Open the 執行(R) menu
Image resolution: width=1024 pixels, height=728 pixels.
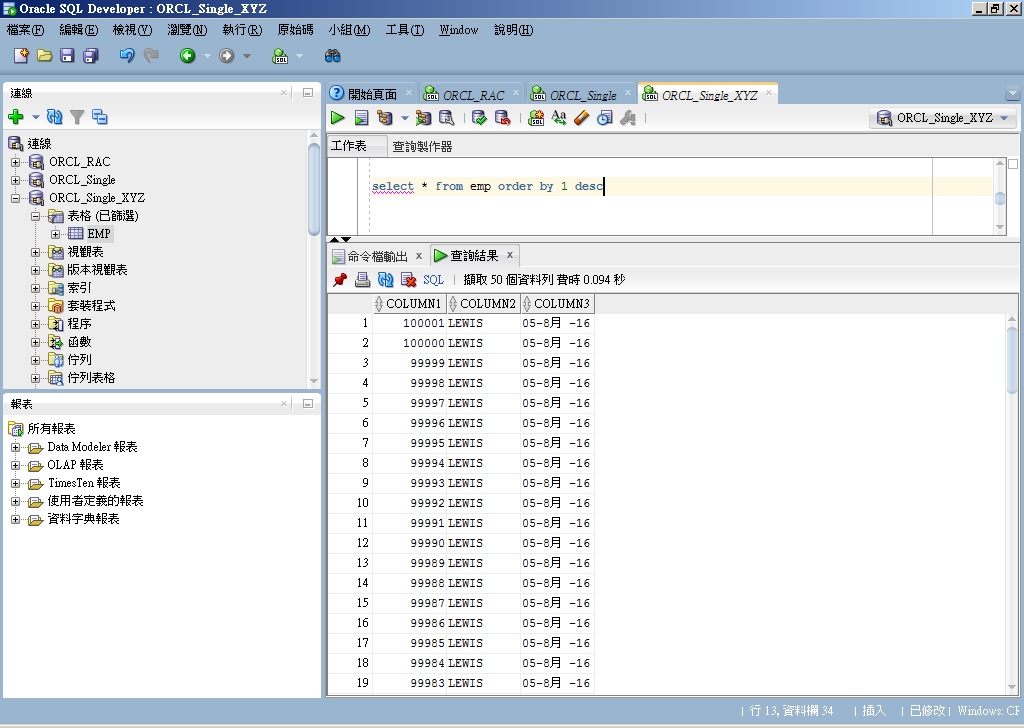pyautogui.click(x=242, y=30)
